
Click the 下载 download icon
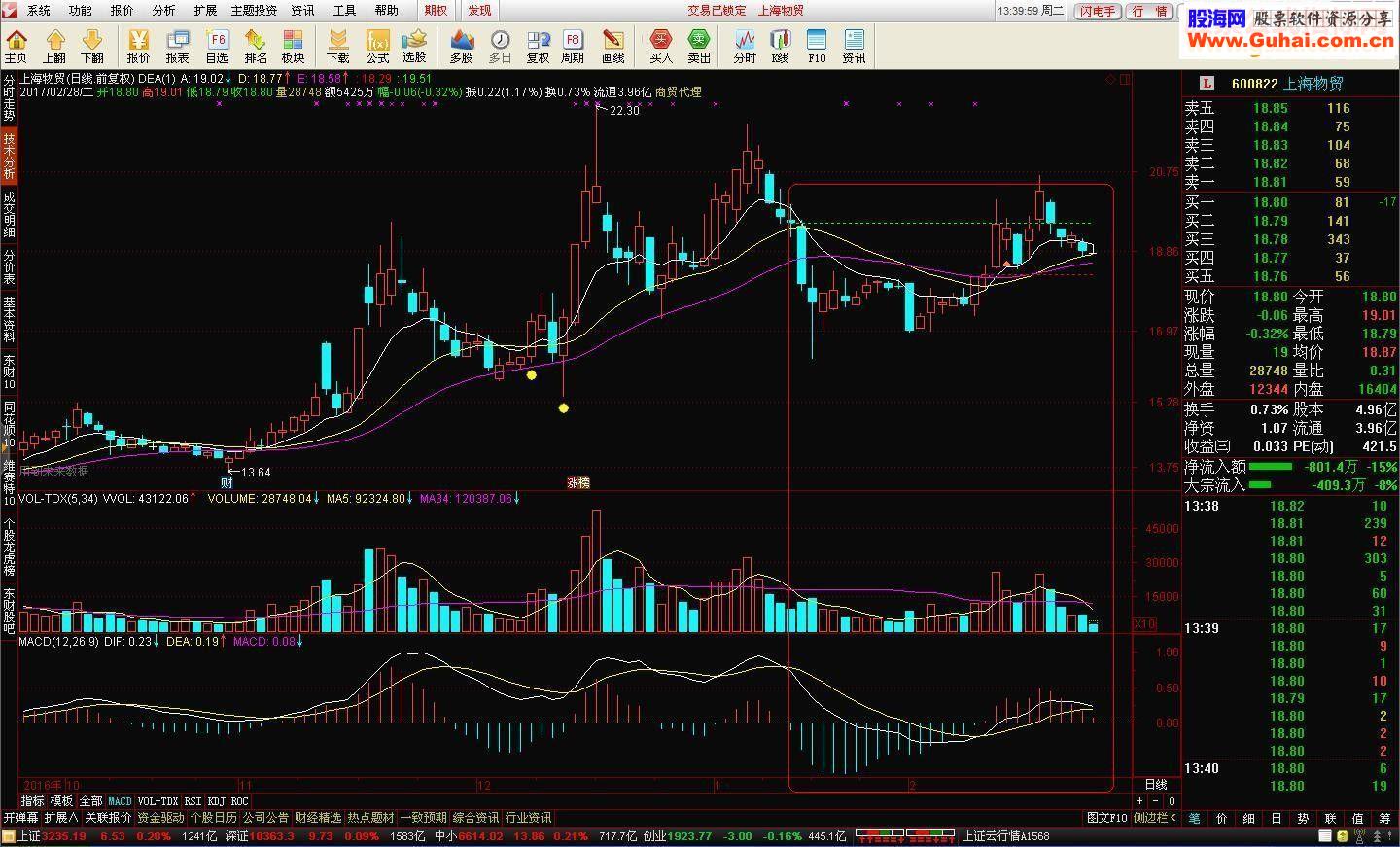[x=337, y=46]
